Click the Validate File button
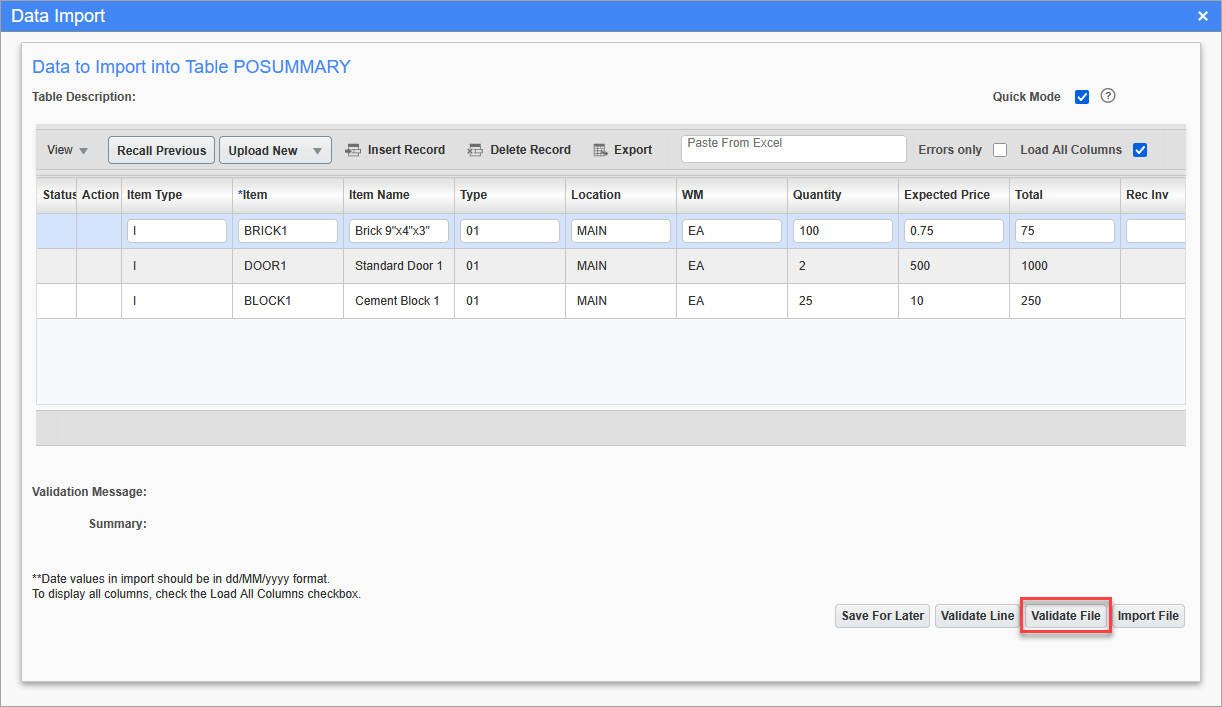This screenshot has height=707, width=1222. point(1065,615)
